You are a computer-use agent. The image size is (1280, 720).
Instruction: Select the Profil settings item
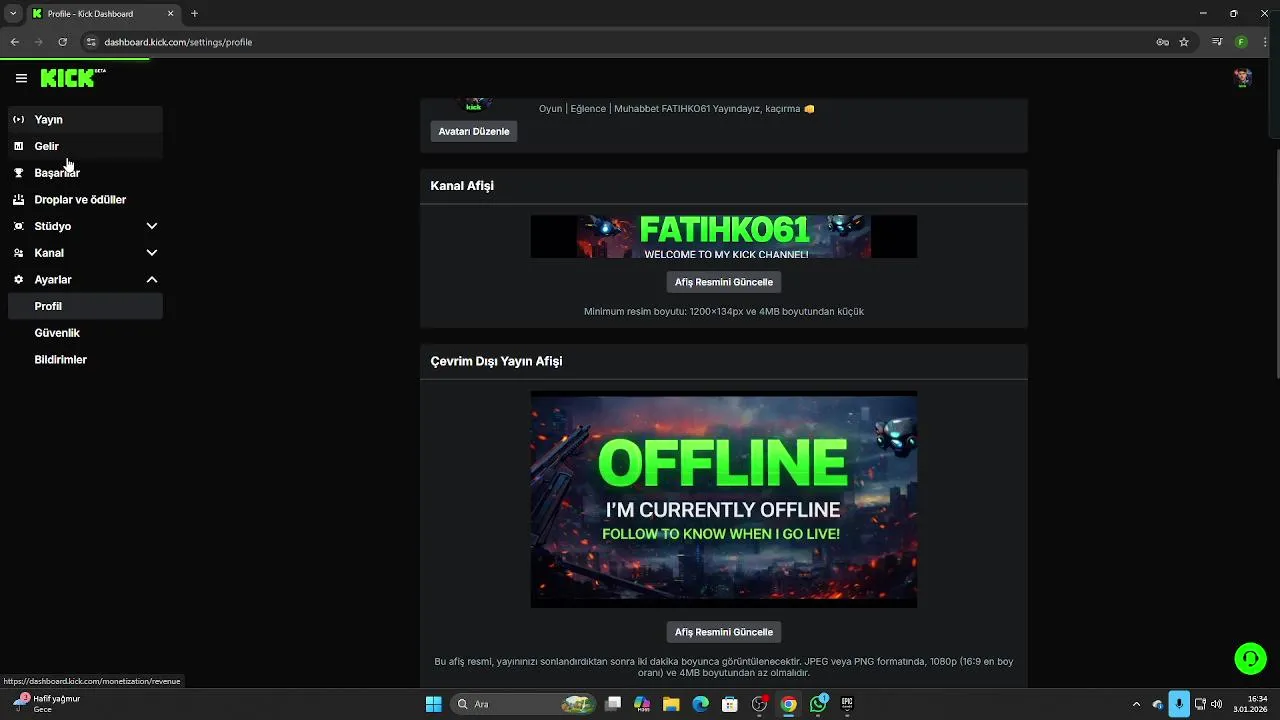[x=85, y=306]
